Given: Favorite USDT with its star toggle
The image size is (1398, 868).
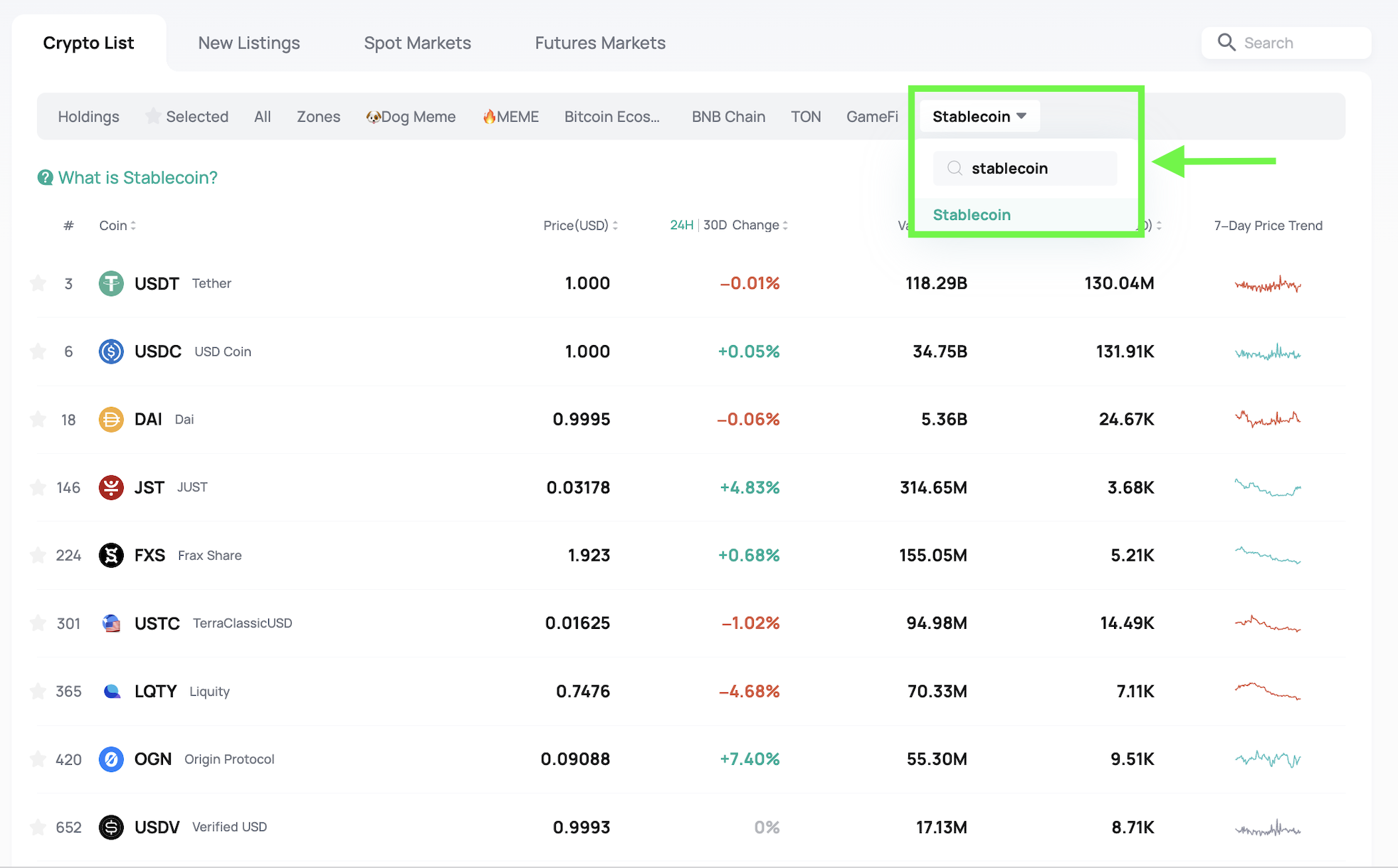Looking at the screenshot, I should click(x=38, y=284).
